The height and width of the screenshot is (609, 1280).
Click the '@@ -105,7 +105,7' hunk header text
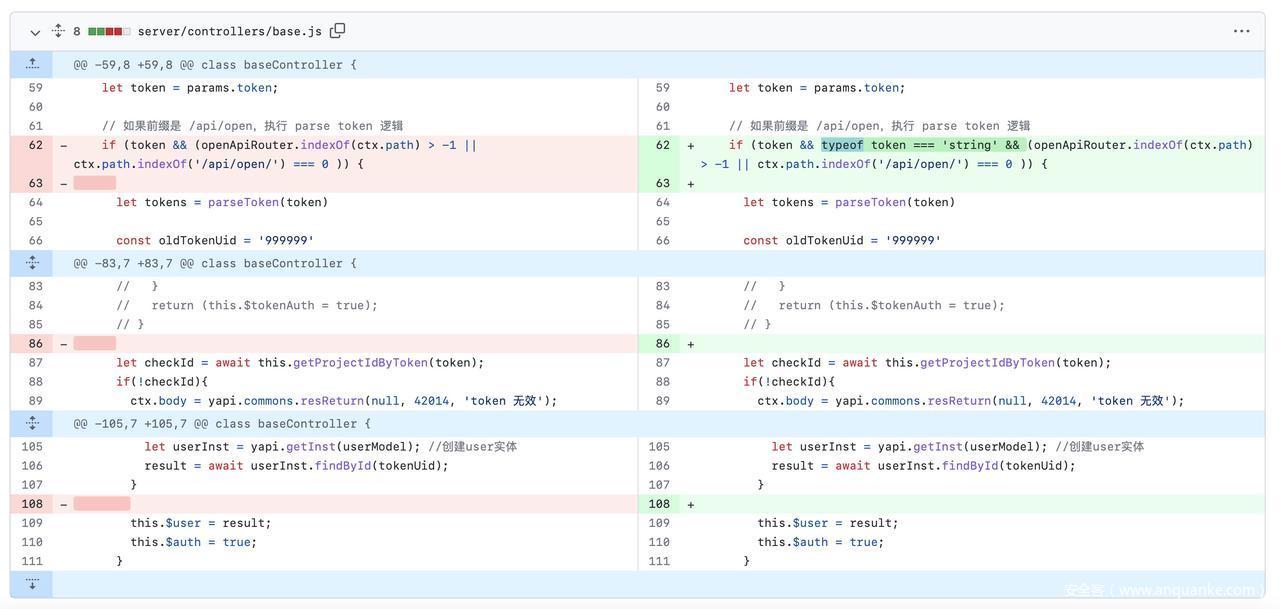click(221, 424)
